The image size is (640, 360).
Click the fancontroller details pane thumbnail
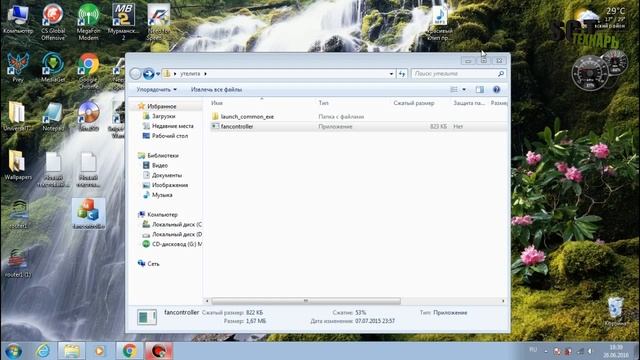[147, 317]
